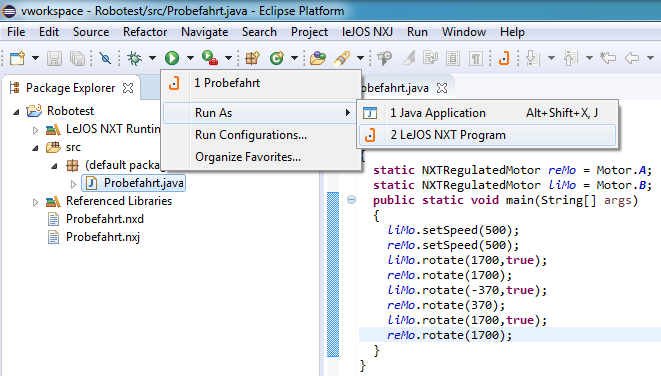Image resolution: width=661 pixels, height=376 pixels.
Task: Open the Search menu
Action: pos(259,32)
